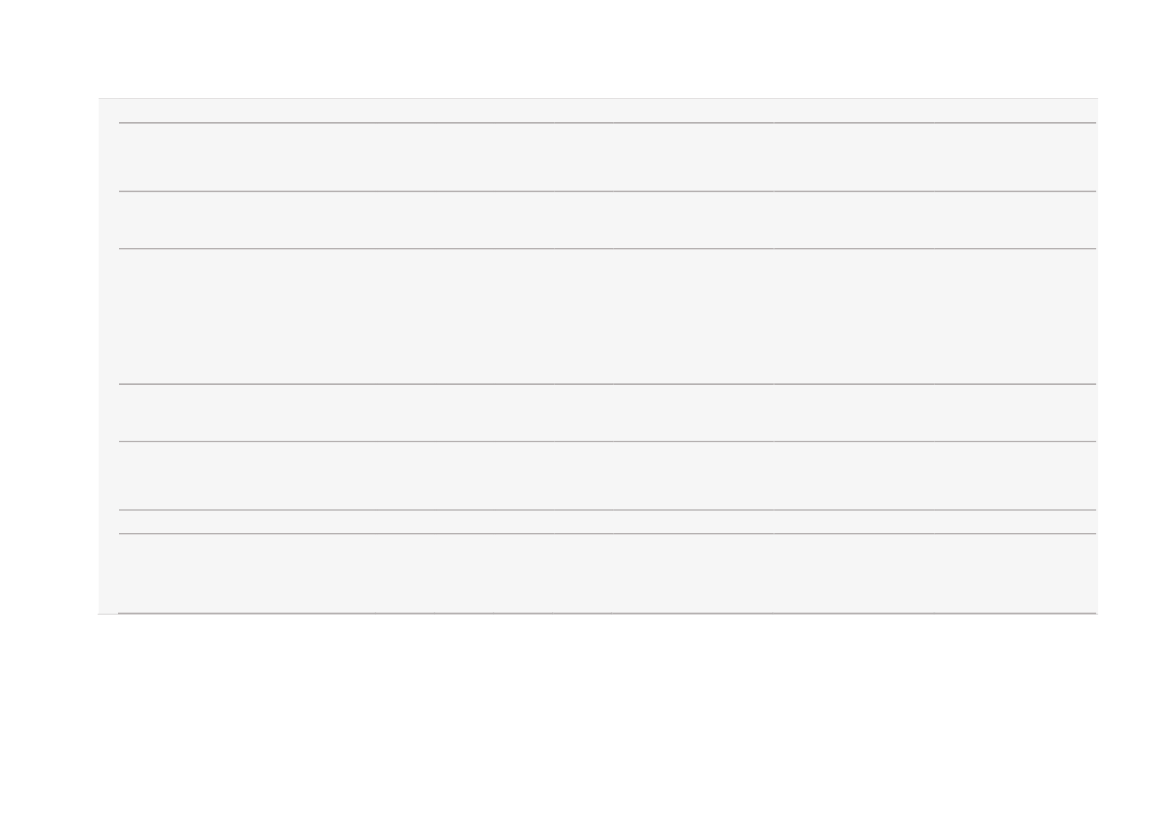Viewport: 1170px width, 827px height.
Task: Click last column cell in second row
Action: (1015, 219)
